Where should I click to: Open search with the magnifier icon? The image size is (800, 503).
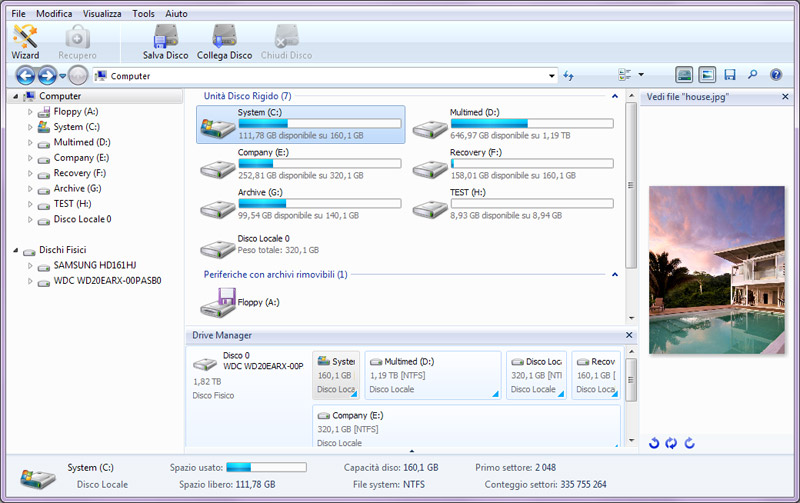[x=752, y=75]
